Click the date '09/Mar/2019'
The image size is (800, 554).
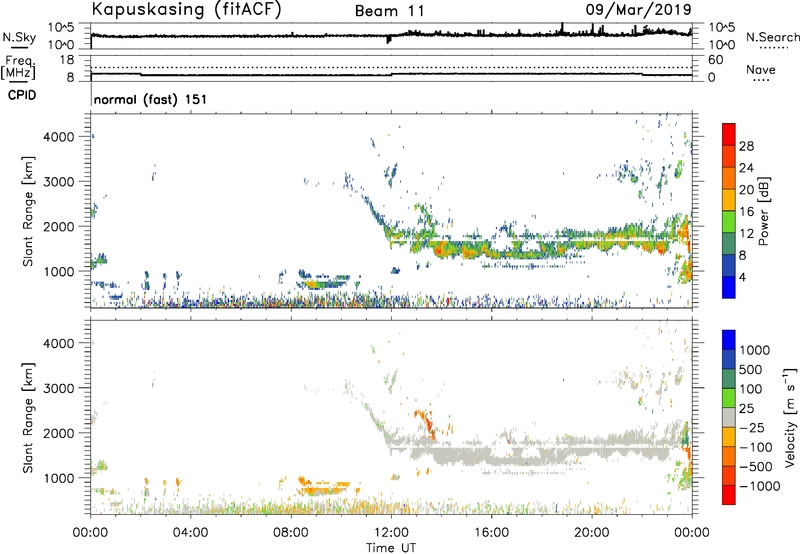pos(638,9)
